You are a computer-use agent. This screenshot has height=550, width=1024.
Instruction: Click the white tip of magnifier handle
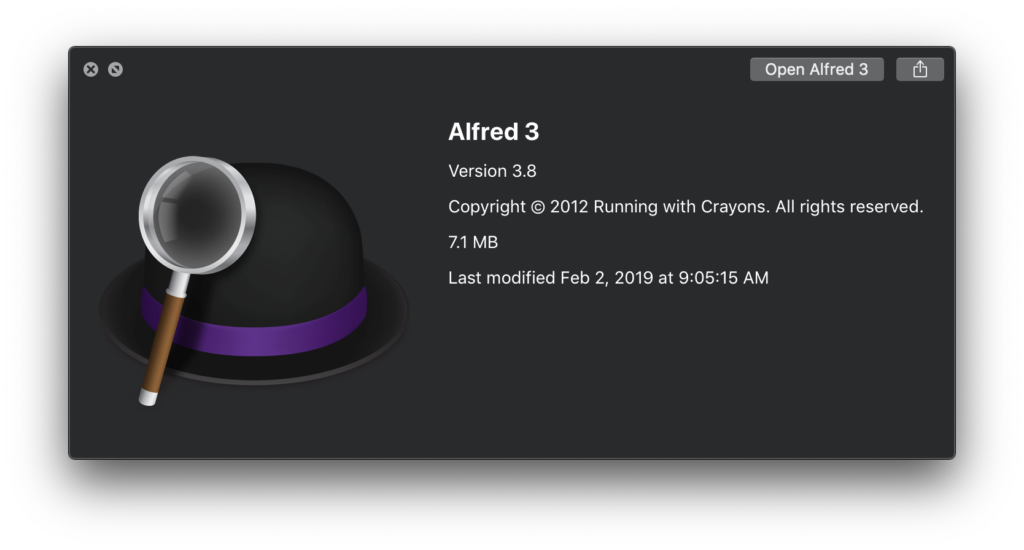click(148, 398)
